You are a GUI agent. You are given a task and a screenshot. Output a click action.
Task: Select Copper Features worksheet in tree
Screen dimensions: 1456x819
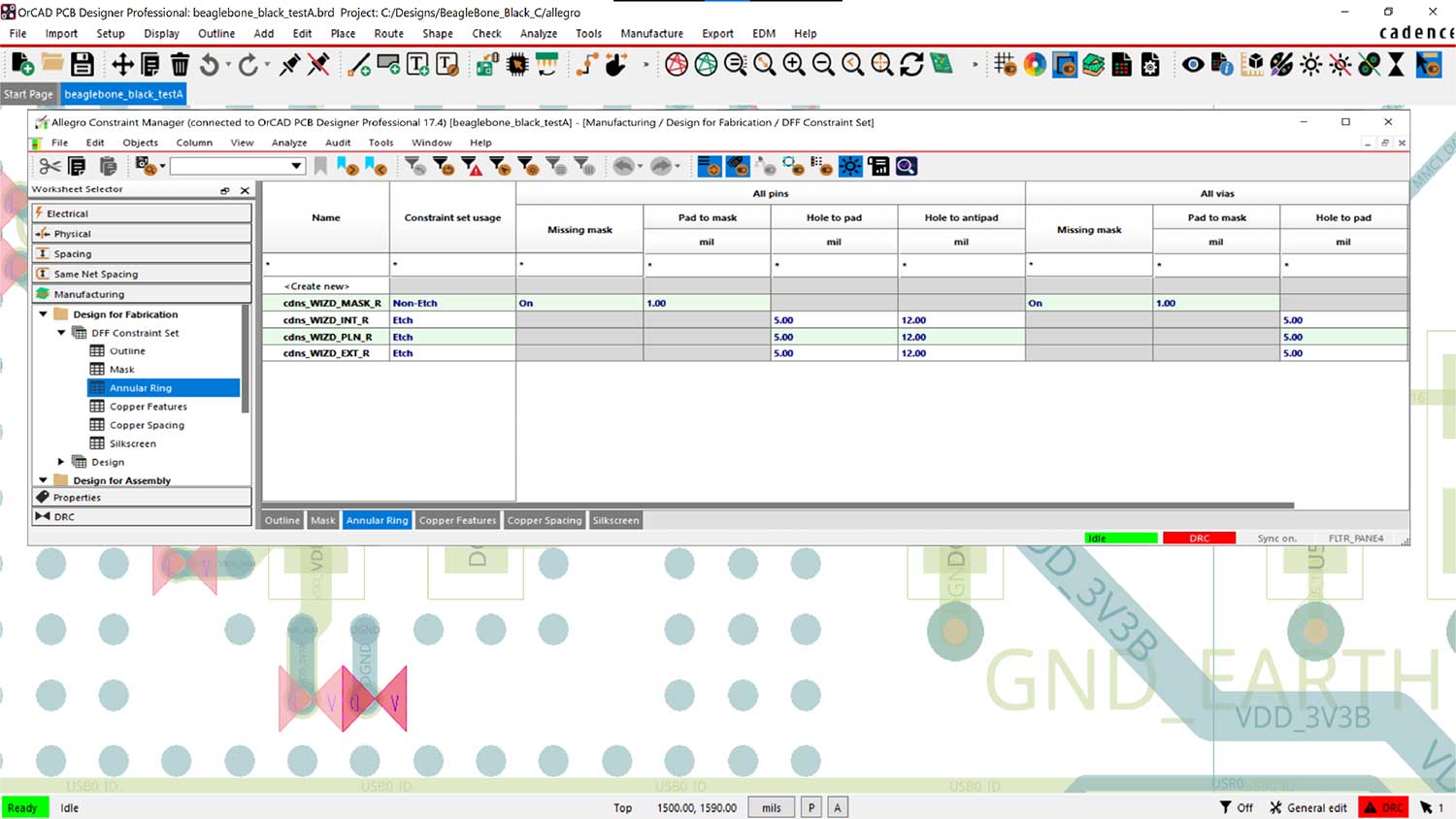148,407
